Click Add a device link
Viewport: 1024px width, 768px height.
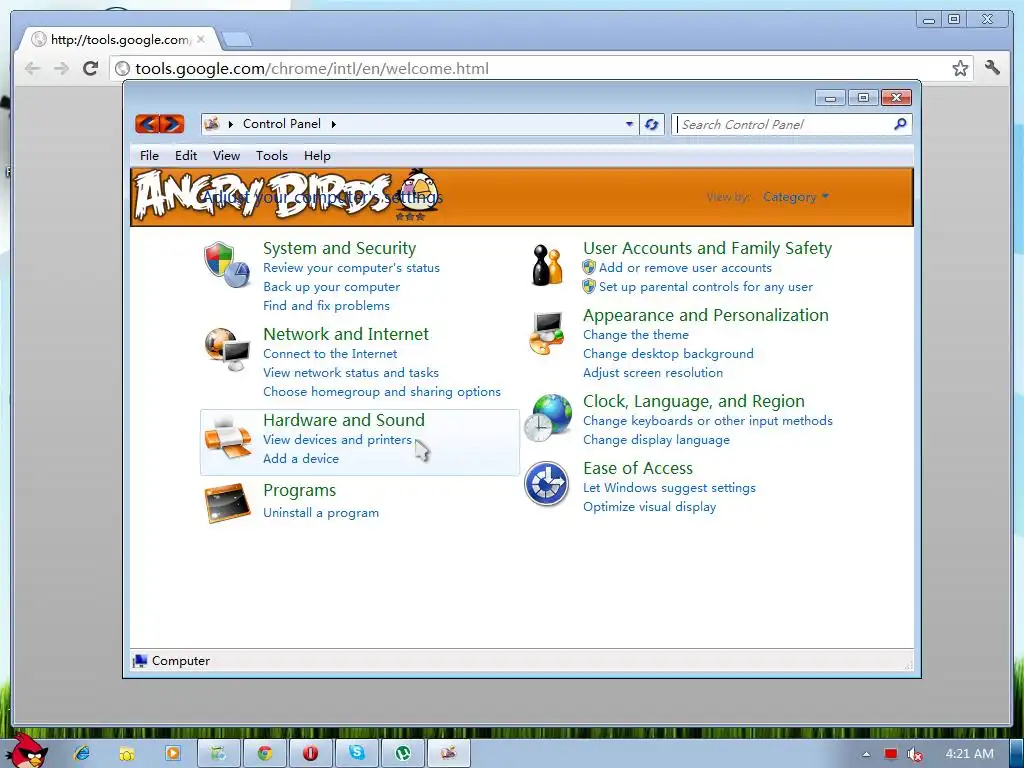[301, 458]
